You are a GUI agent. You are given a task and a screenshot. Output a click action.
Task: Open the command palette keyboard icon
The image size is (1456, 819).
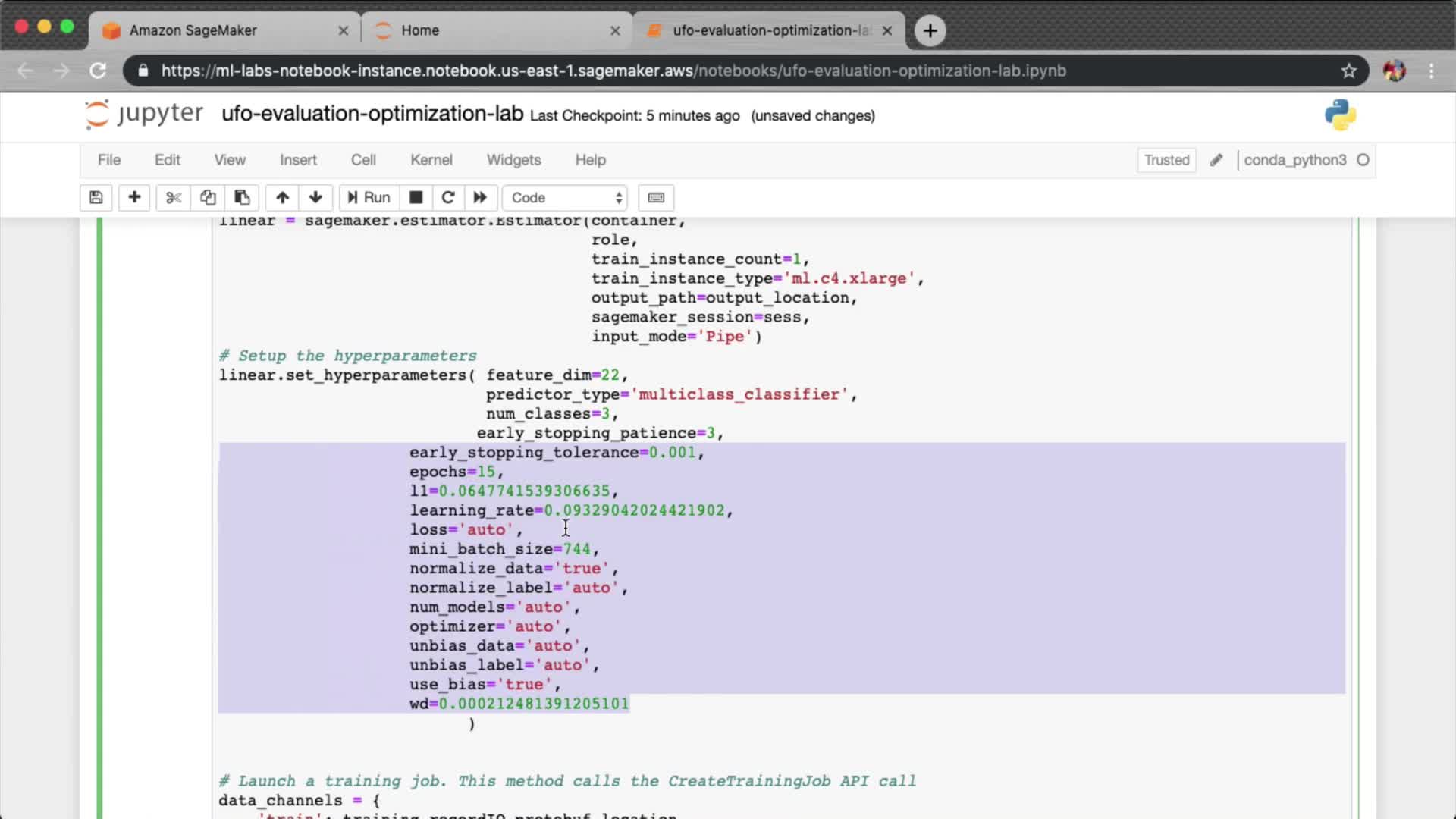[656, 198]
